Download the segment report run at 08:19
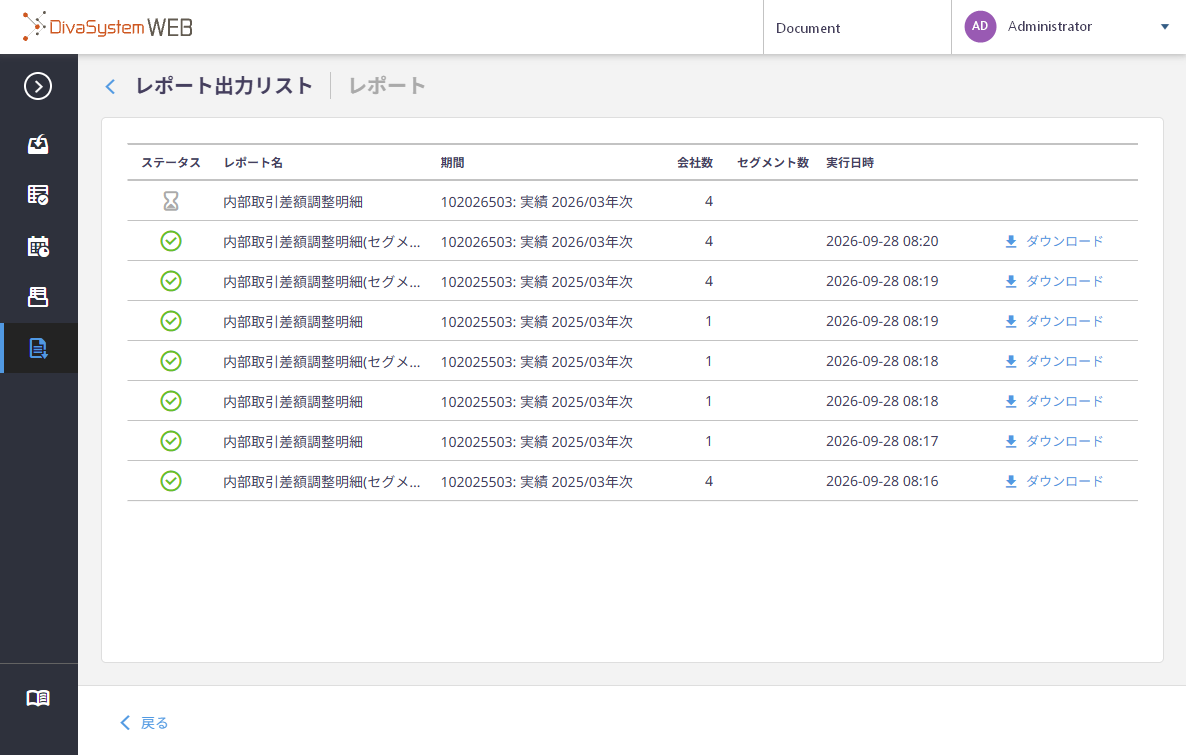The width and height of the screenshot is (1186, 755). 1054,281
